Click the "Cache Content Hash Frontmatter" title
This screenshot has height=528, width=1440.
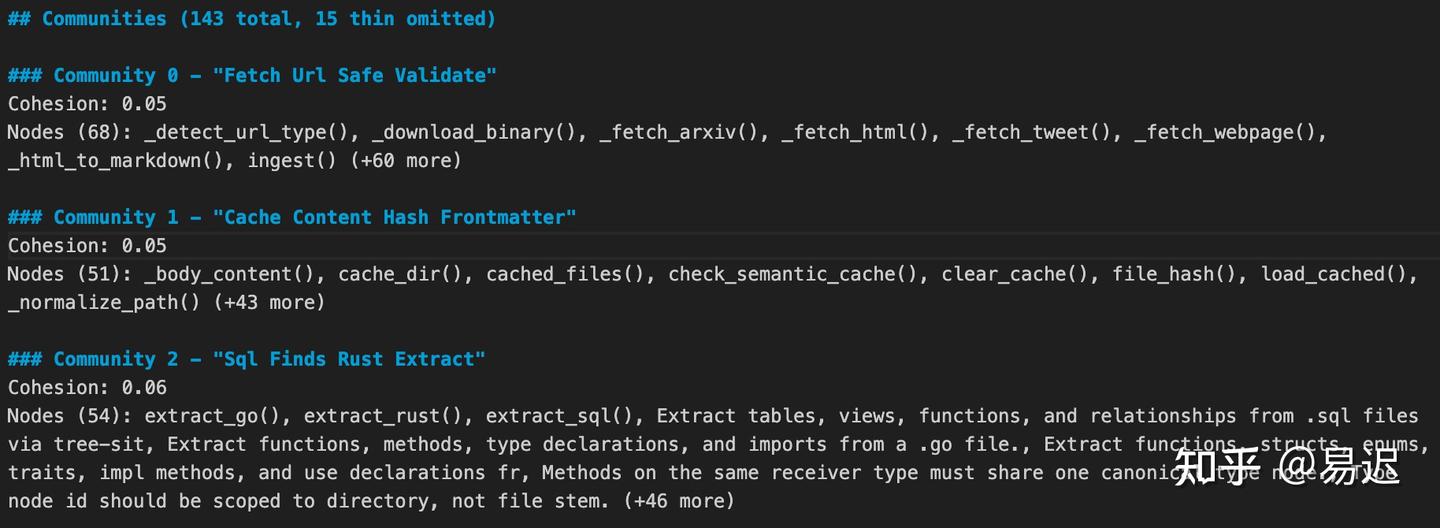[x=394, y=217]
